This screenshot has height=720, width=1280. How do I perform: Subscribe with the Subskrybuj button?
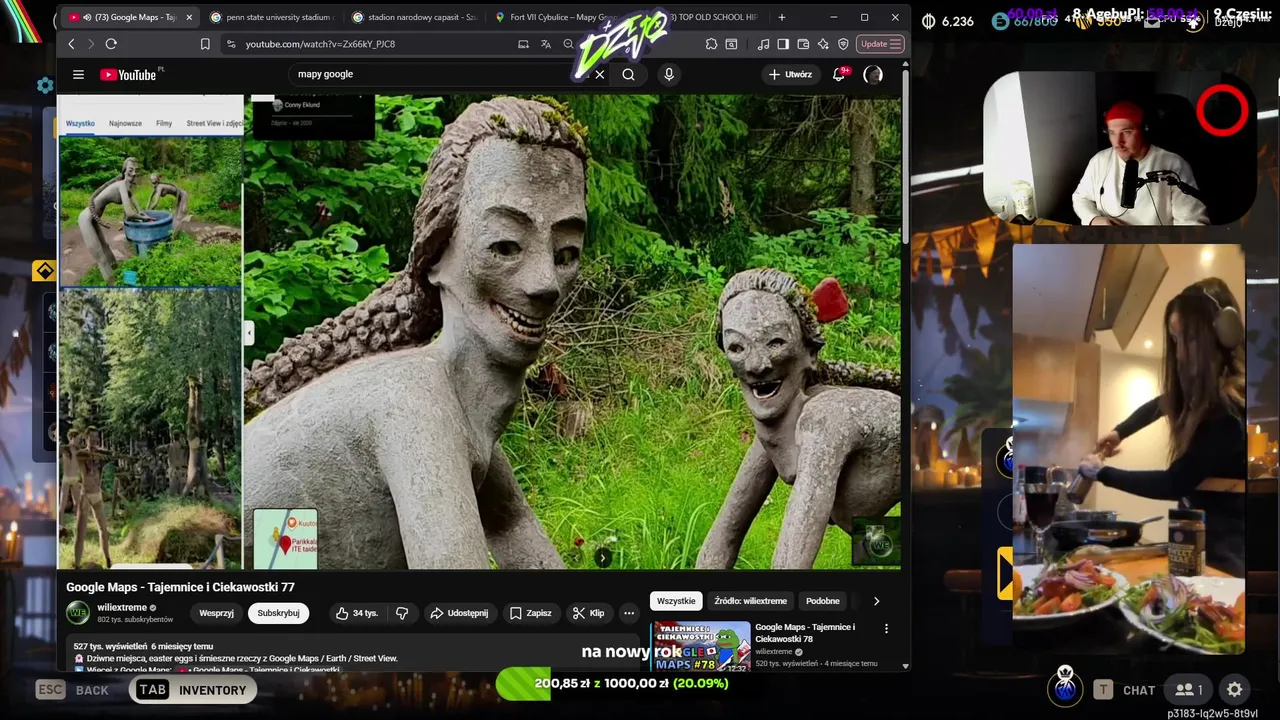(278, 613)
